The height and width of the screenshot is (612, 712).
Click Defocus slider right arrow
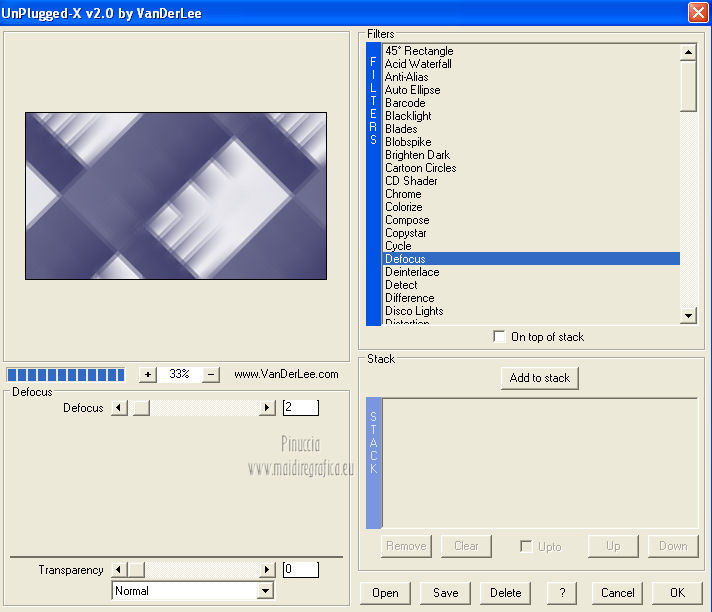click(267, 408)
